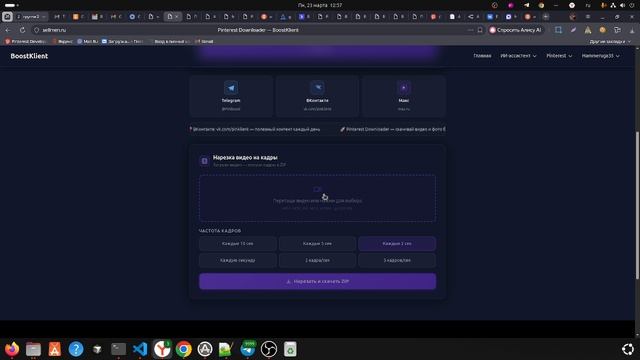Open the Help dock icon
Screen dimensions: 640x360
tap(76, 349)
